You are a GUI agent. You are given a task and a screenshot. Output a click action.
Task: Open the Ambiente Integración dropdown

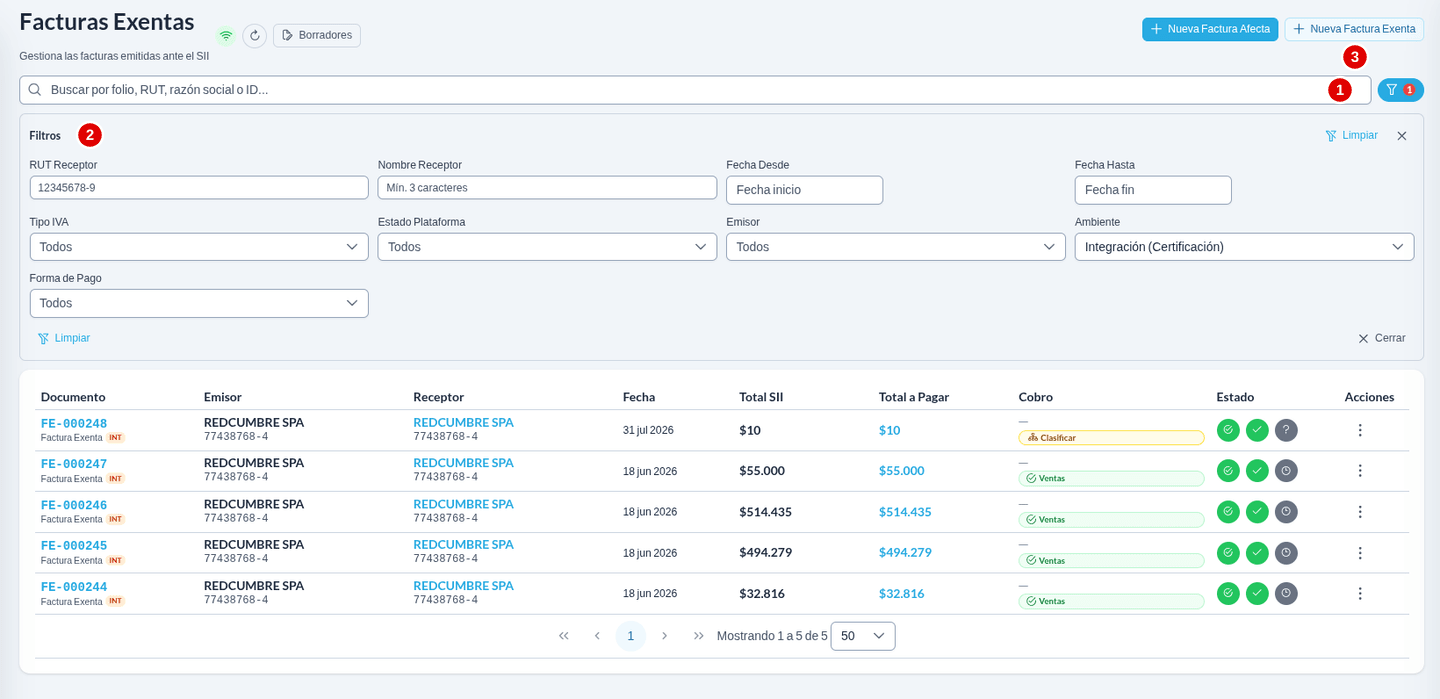coord(1244,247)
